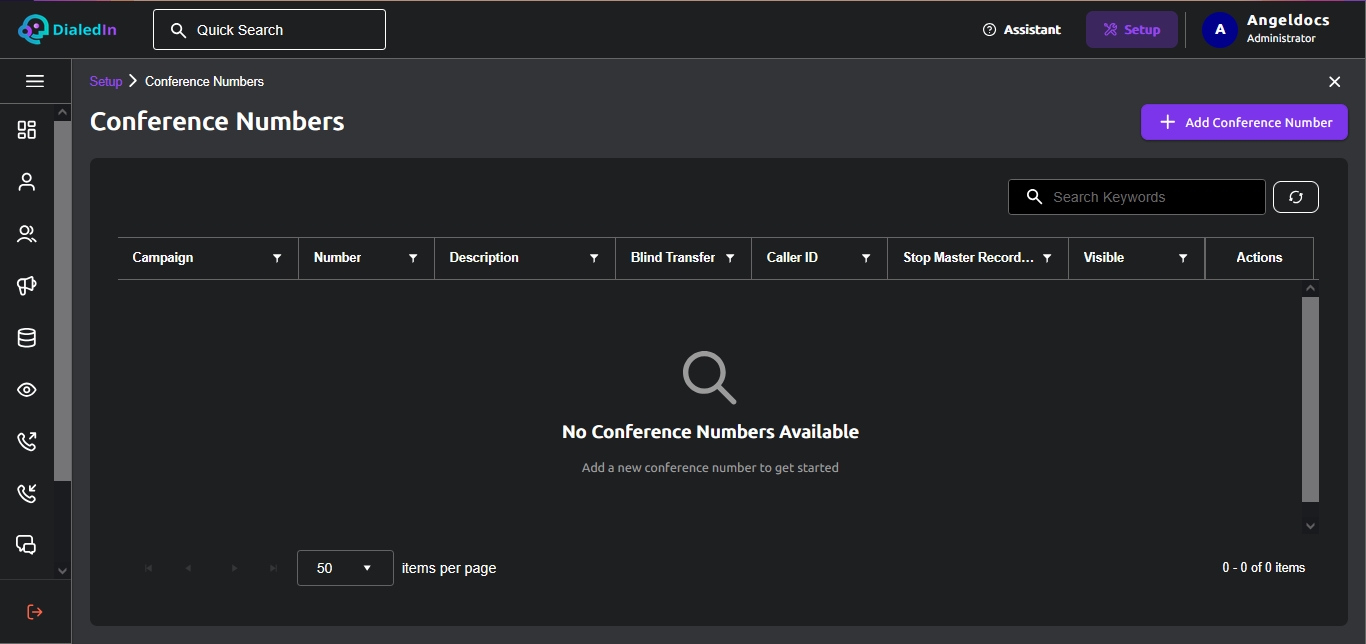Sort by Blind Transfer column header

673,258
